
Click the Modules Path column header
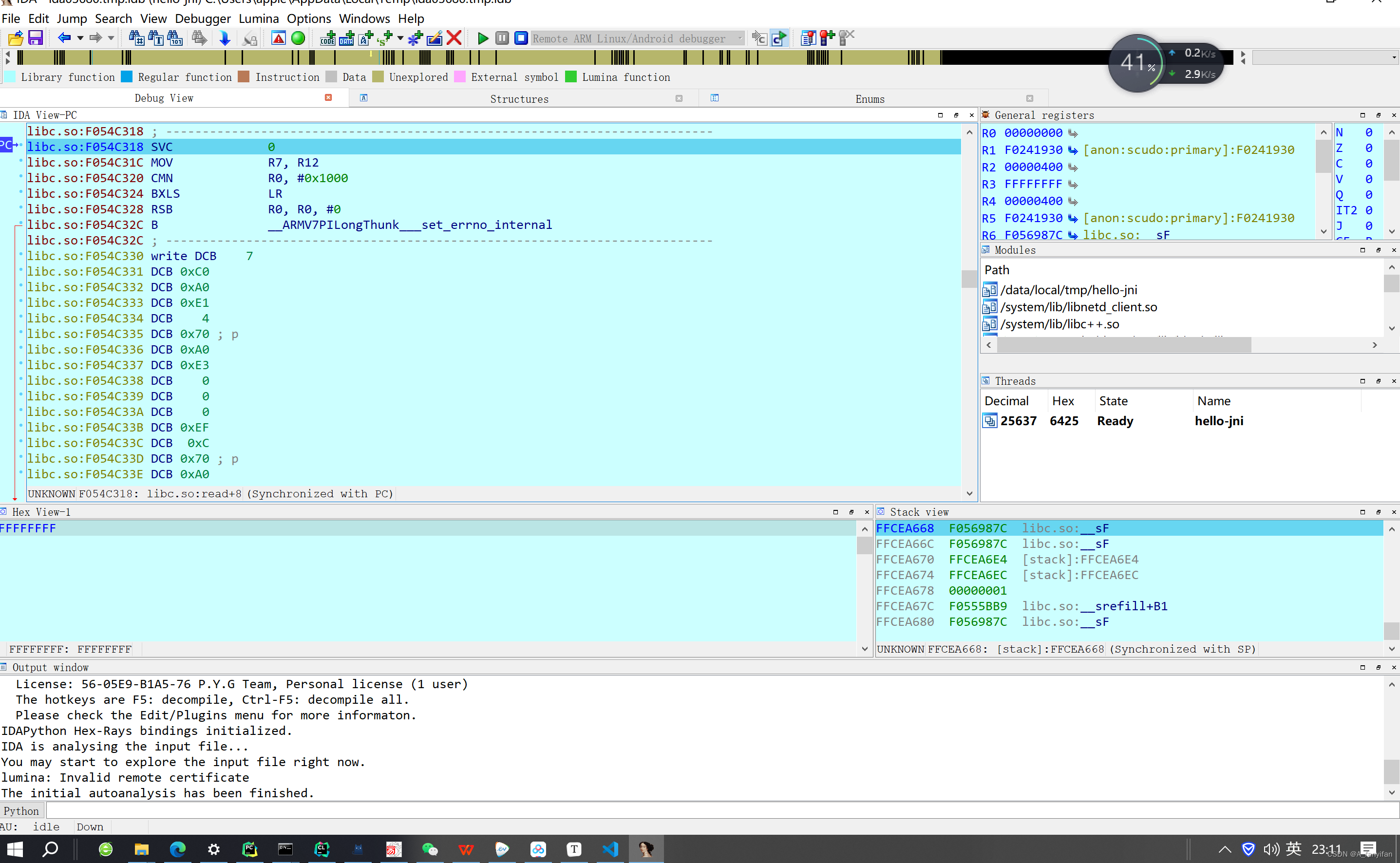pos(997,270)
